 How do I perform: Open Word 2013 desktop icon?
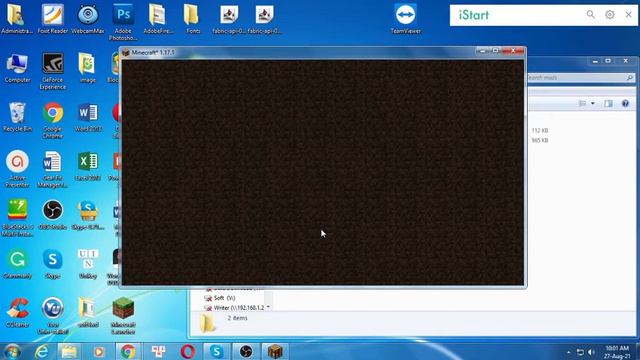[87, 117]
